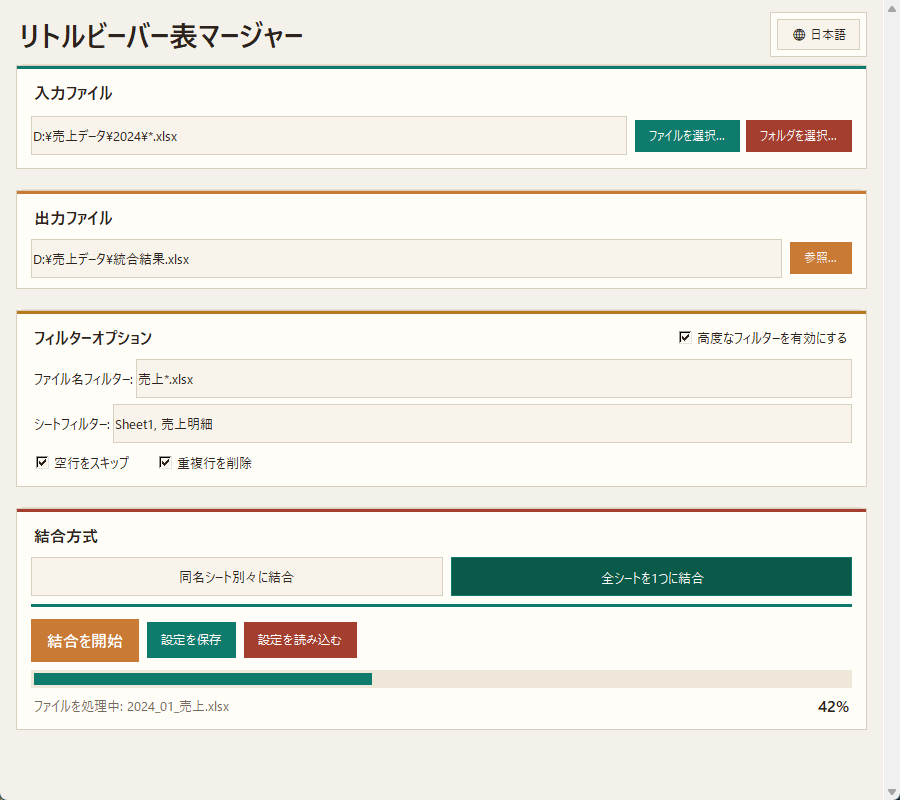Image resolution: width=900 pixels, height=800 pixels.
Task: Click the 参照... browse button
Action: click(820, 258)
